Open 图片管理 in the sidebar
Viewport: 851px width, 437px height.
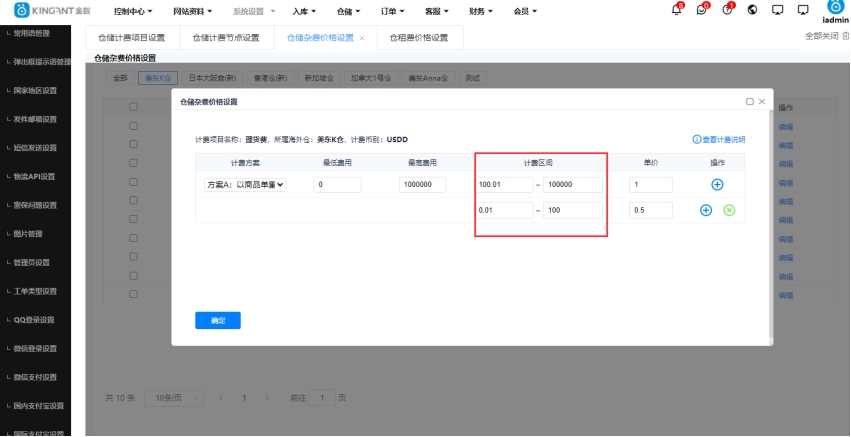coord(28,234)
